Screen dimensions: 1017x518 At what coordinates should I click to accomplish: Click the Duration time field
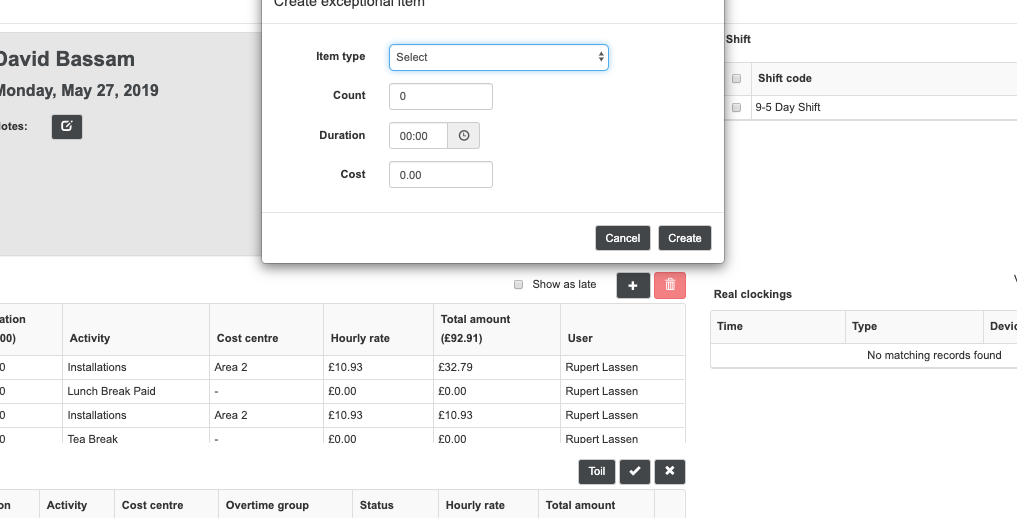pyautogui.click(x=418, y=136)
